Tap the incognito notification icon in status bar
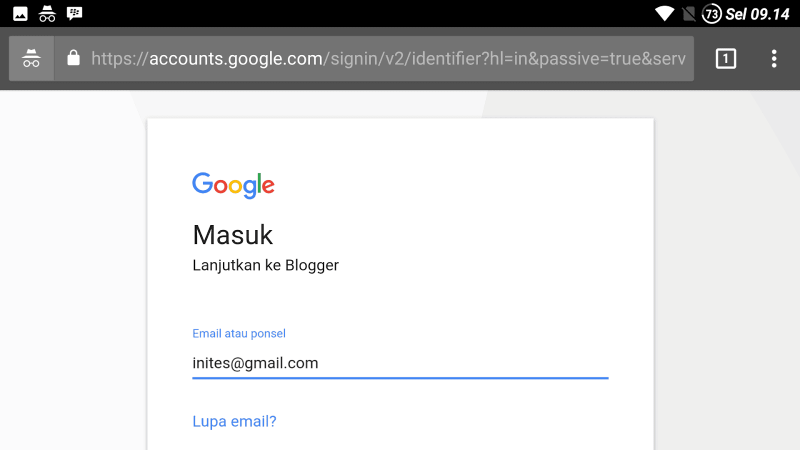 pos(47,14)
